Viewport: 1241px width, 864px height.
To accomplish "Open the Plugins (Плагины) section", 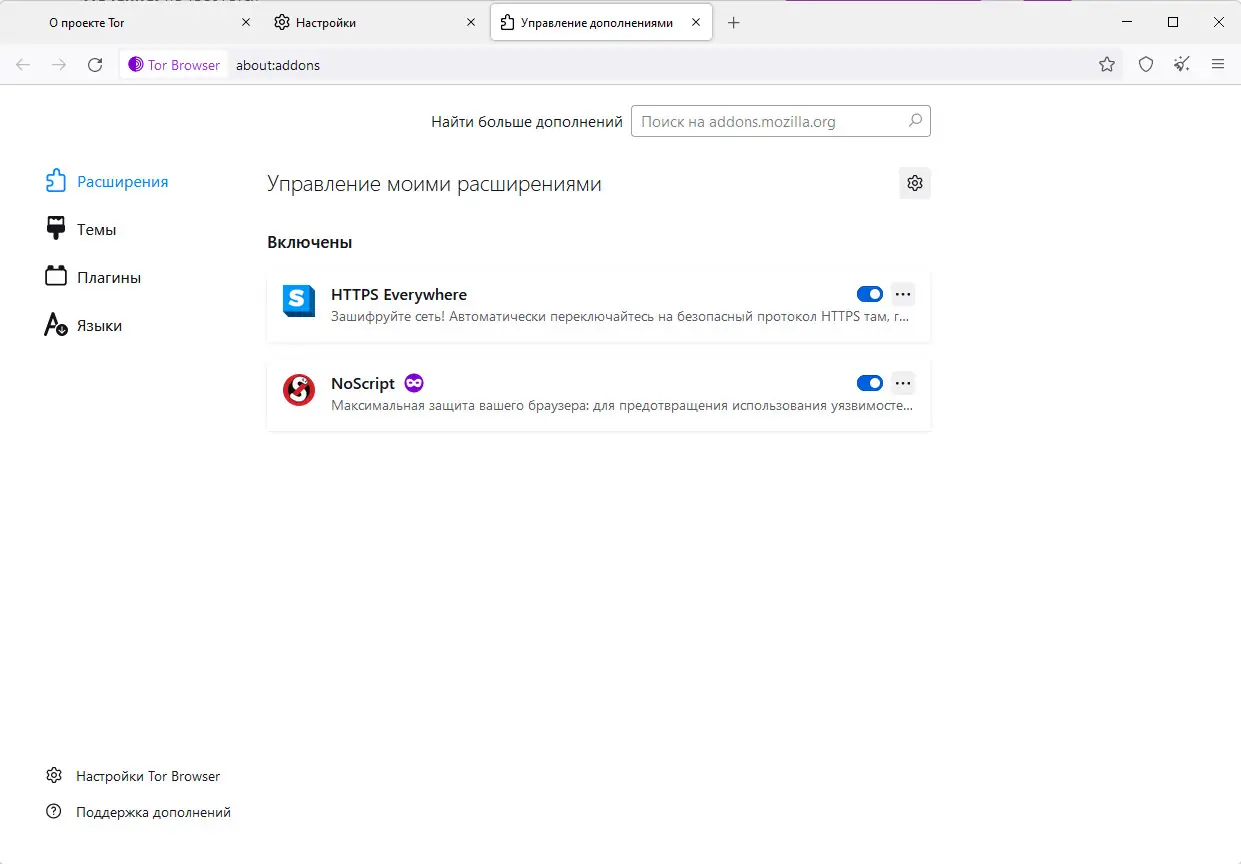I will [93, 277].
